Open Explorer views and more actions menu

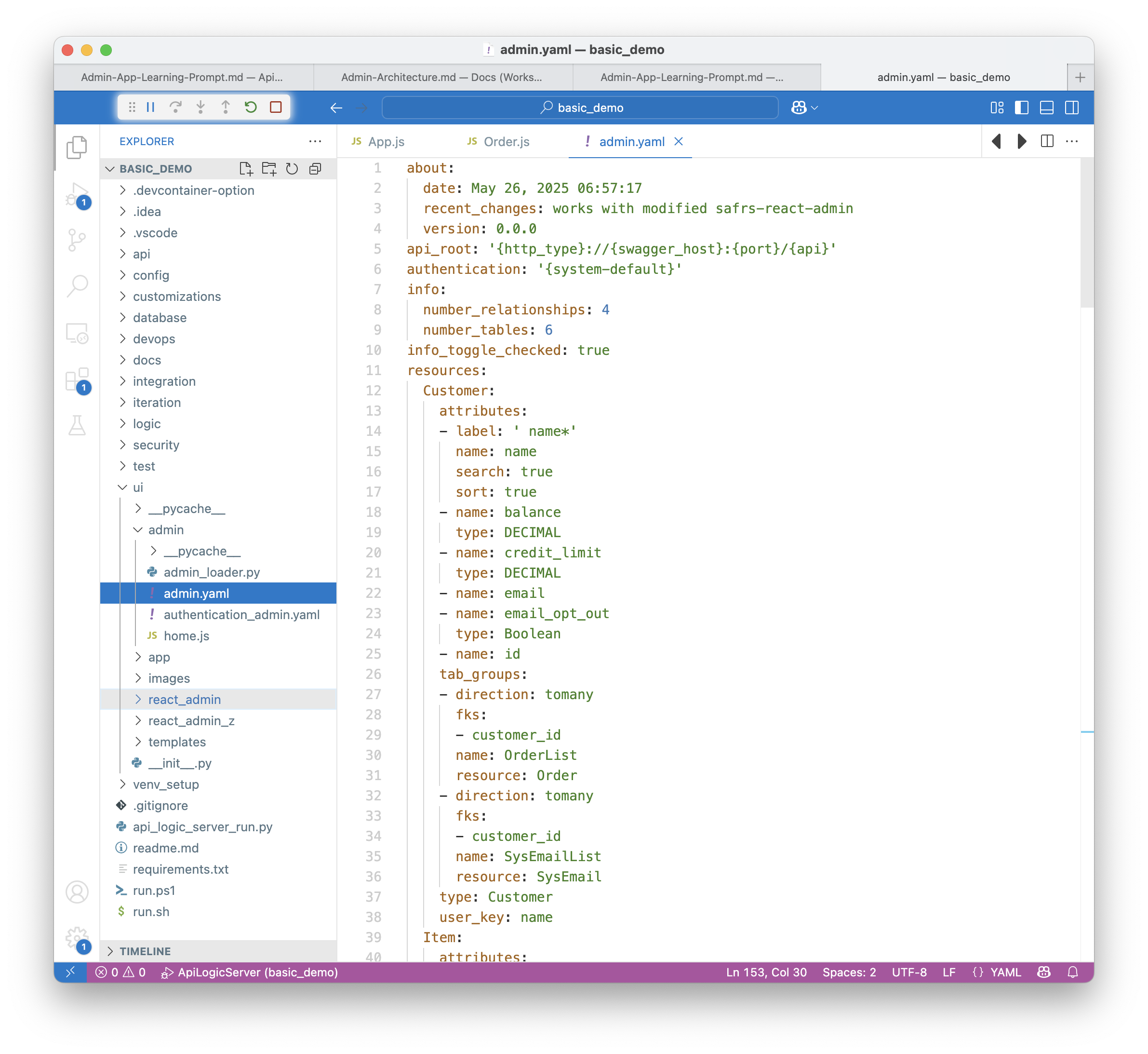click(x=315, y=141)
